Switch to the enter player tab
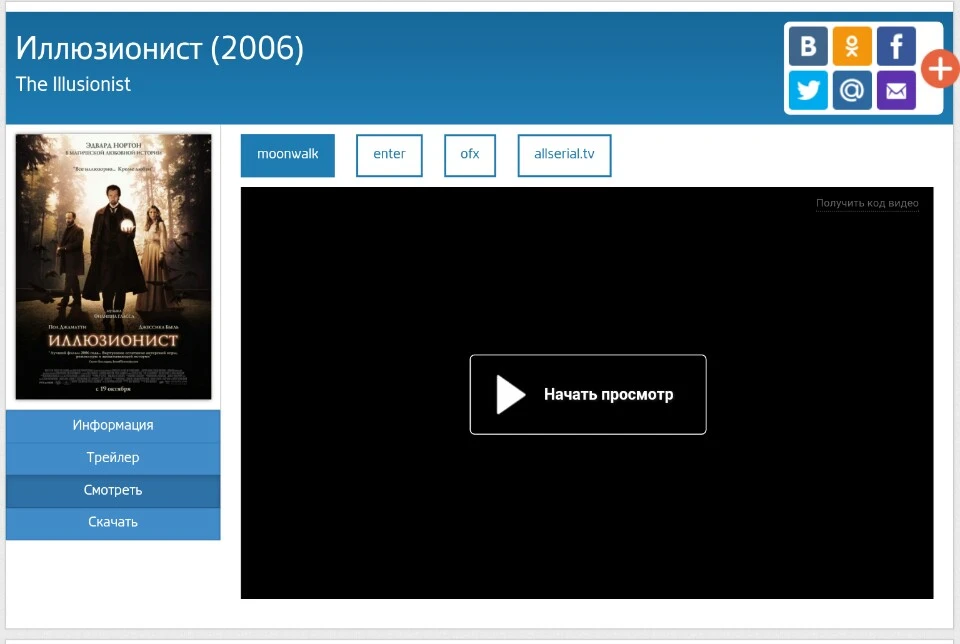Screen dimensions: 960x644 coord(389,155)
